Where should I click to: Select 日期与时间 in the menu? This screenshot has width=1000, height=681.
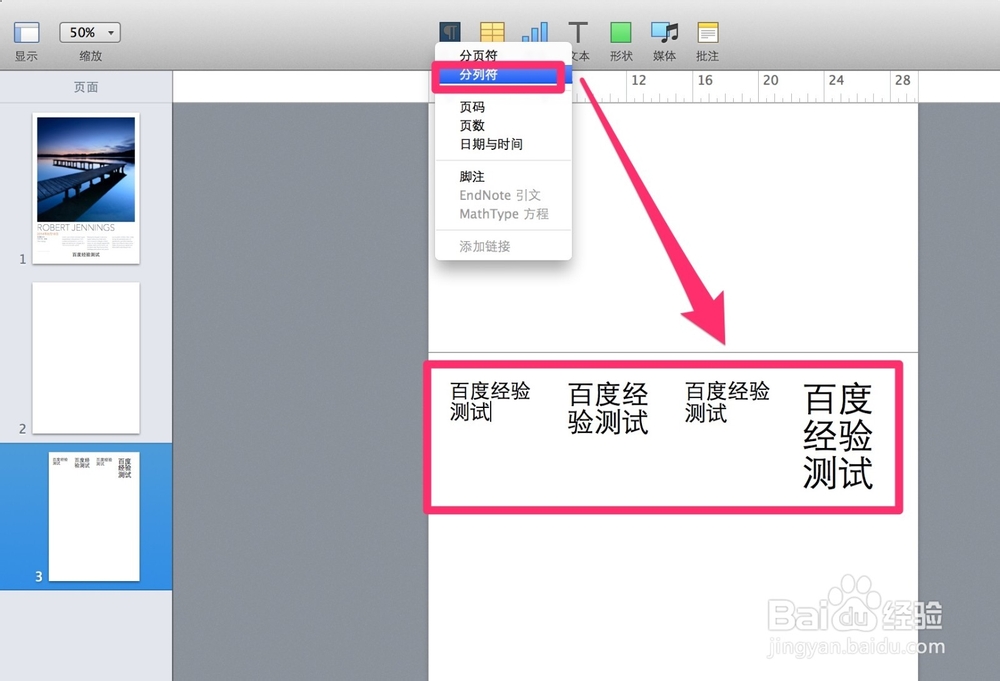503,144
